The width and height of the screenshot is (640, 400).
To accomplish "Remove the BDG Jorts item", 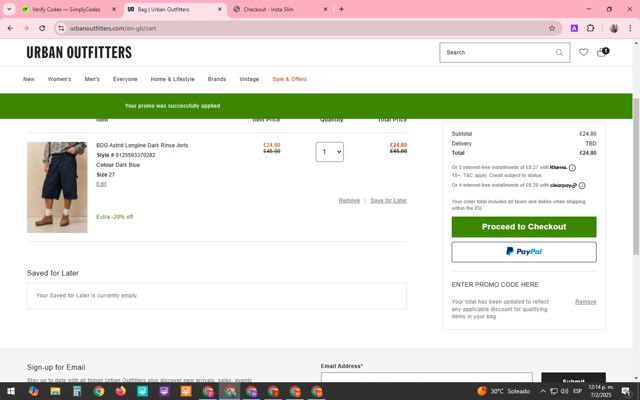I will pos(349,201).
